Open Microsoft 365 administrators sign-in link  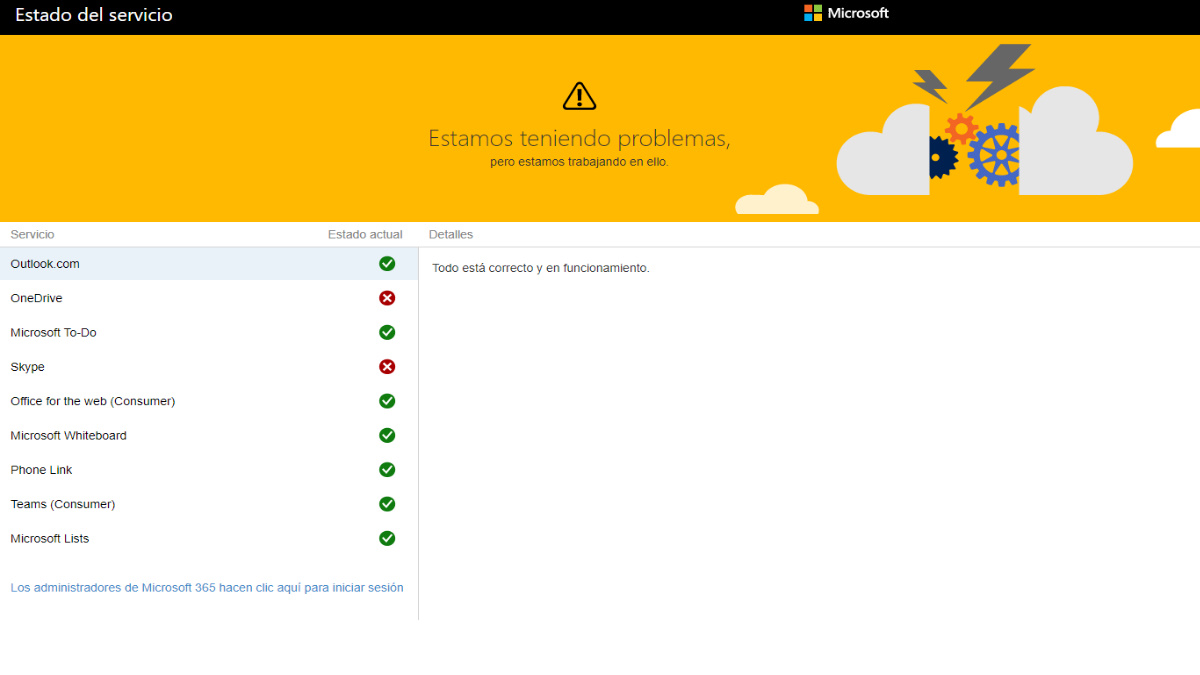point(207,588)
